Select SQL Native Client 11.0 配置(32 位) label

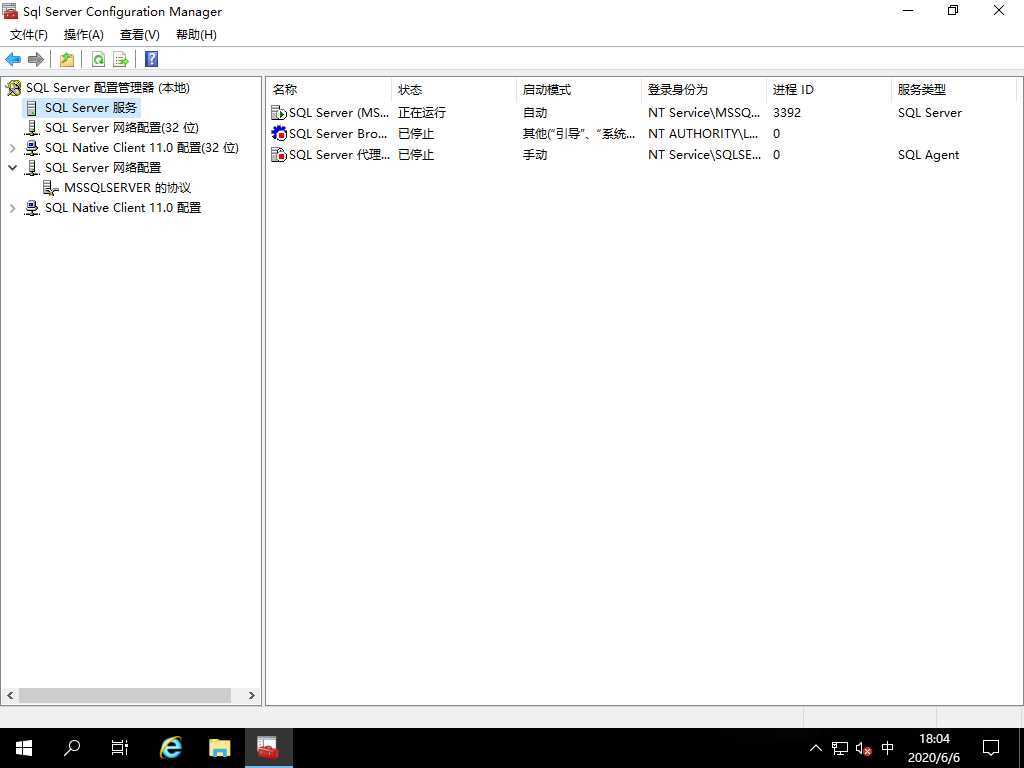tap(142, 148)
